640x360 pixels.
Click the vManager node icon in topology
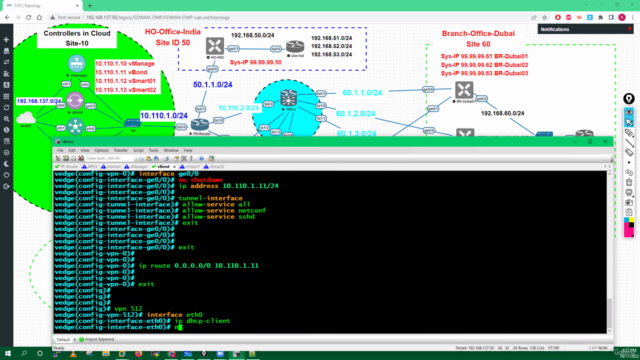click(76, 63)
